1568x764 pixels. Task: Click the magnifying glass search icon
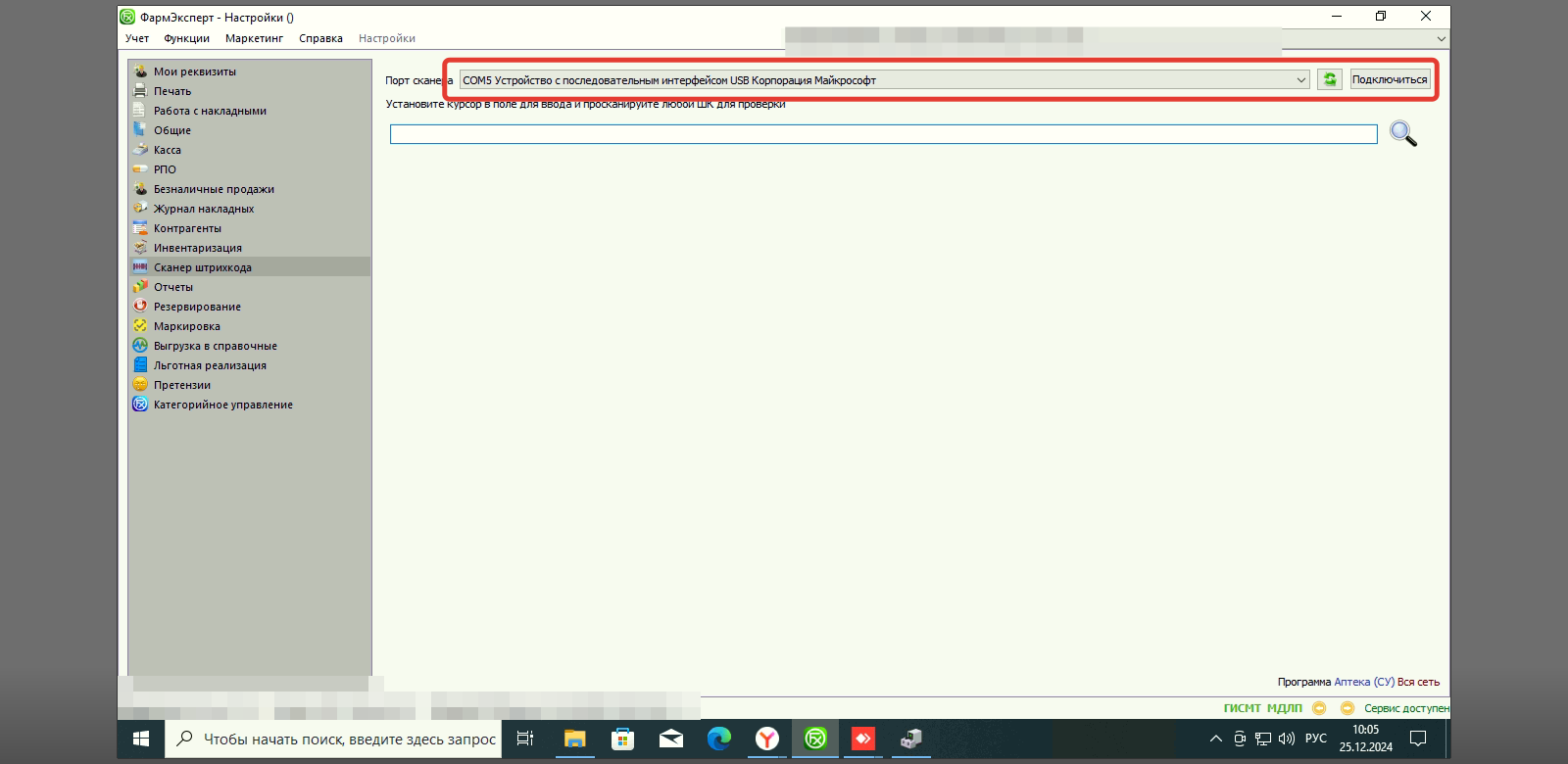(x=1402, y=133)
